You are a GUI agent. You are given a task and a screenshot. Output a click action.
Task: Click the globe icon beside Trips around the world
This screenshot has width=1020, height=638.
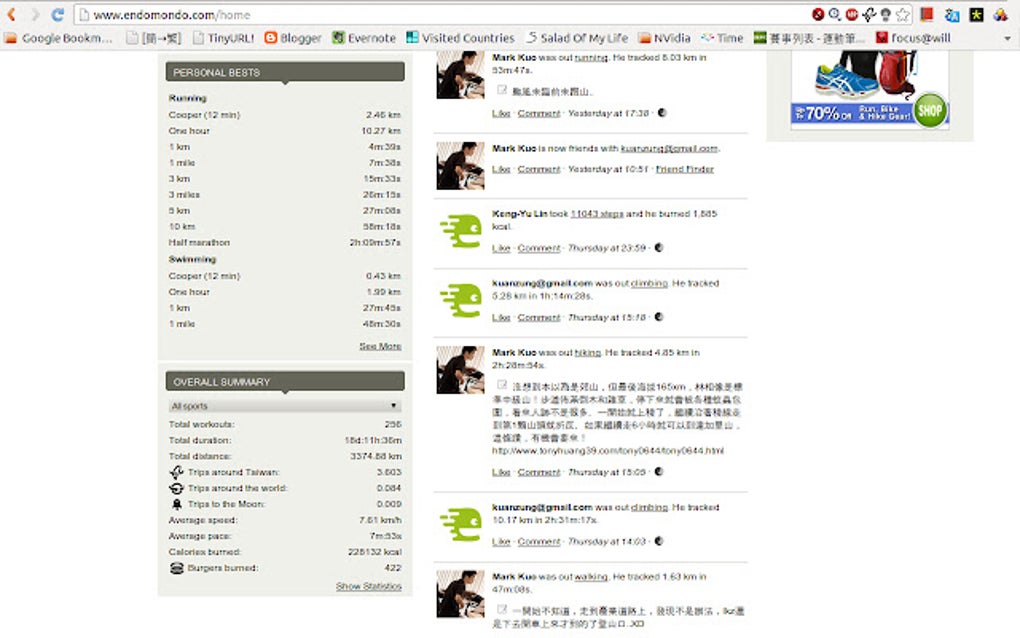[x=176, y=489]
